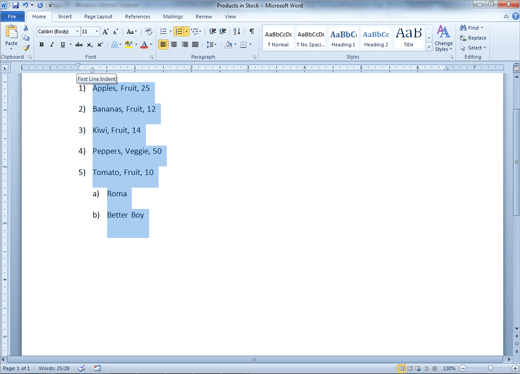The width and height of the screenshot is (520, 374).
Task: Click the Replace button
Action: [x=473, y=38]
